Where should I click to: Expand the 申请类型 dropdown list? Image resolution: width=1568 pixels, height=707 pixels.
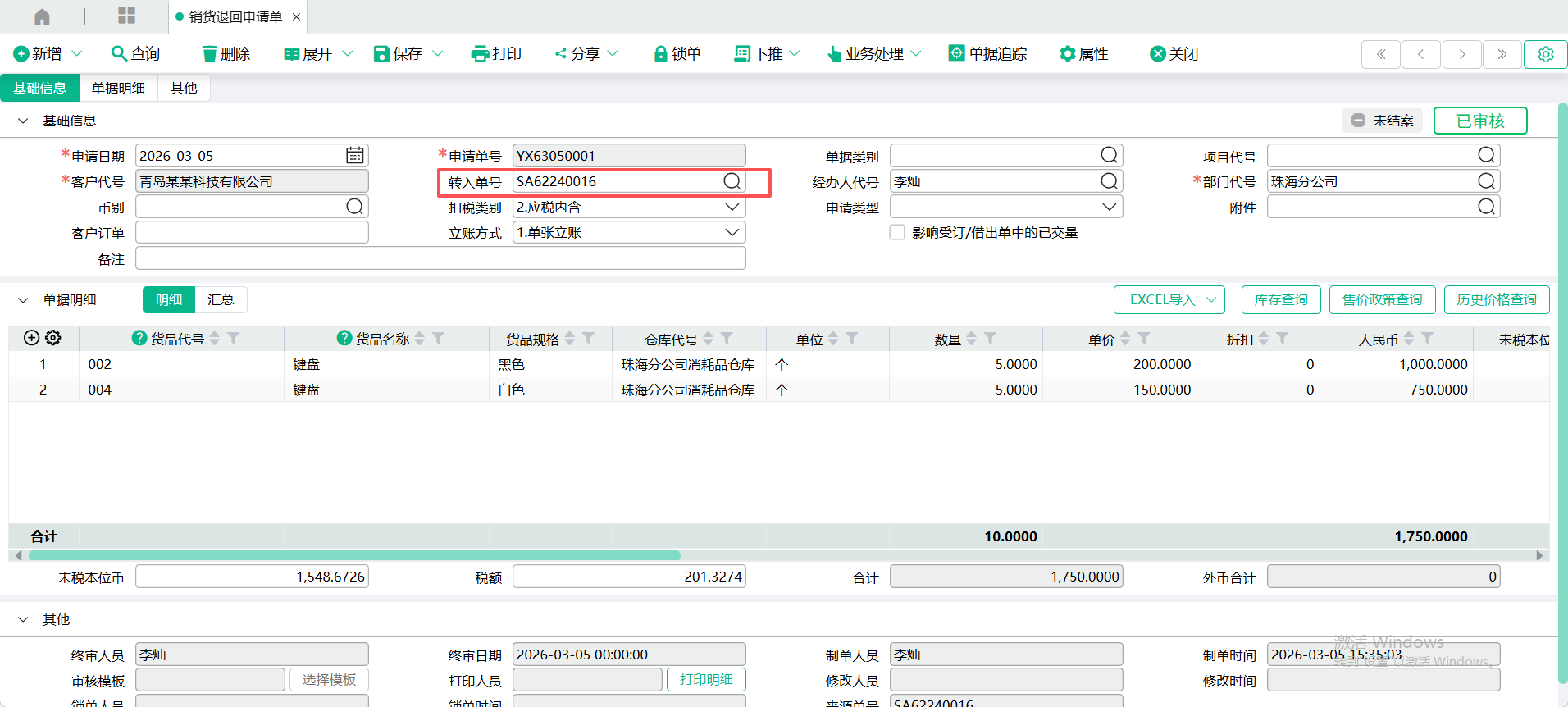[x=1109, y=208]
